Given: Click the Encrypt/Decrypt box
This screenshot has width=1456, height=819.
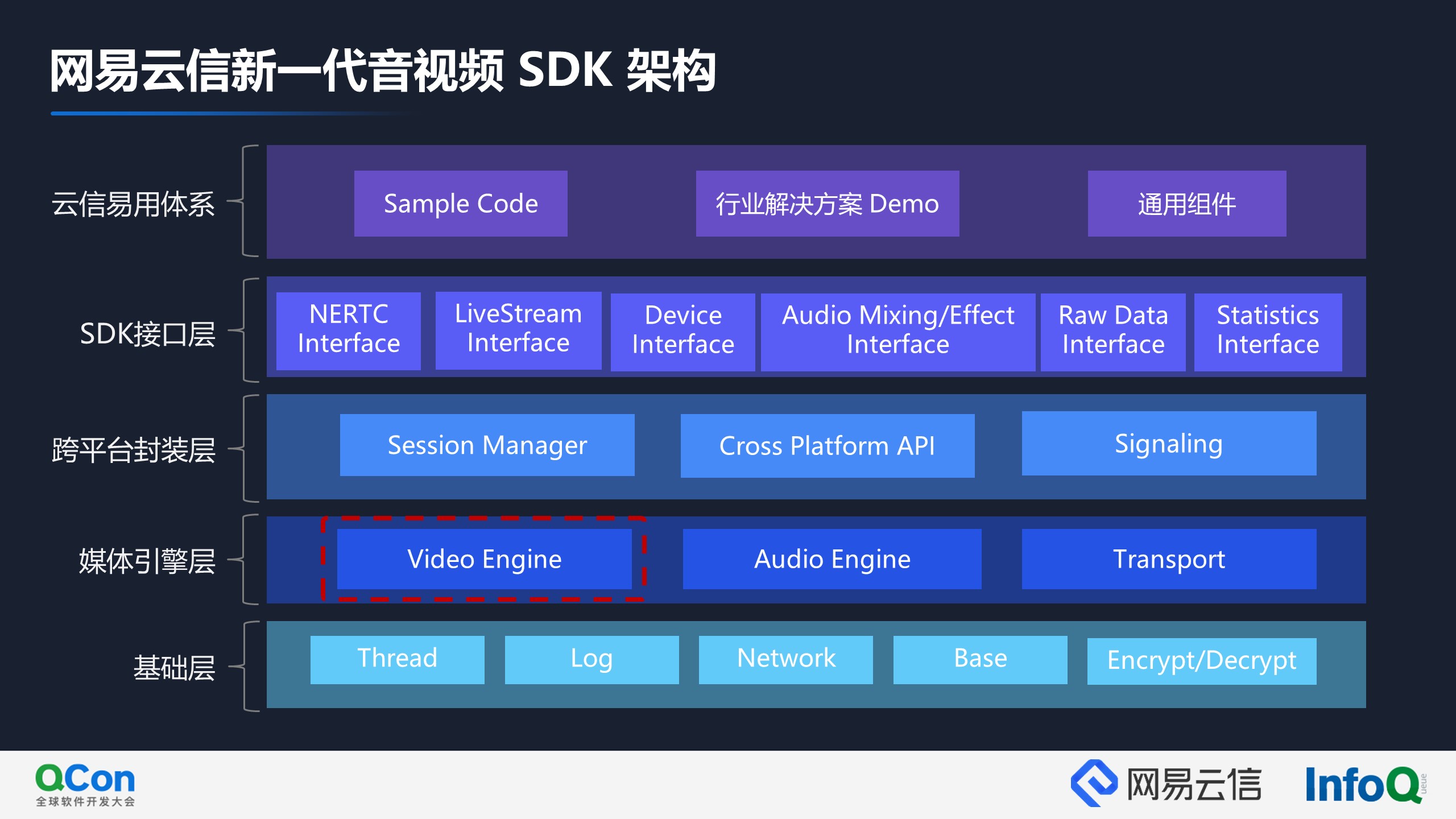Looking at the screenshot, I should [1202, 661].
